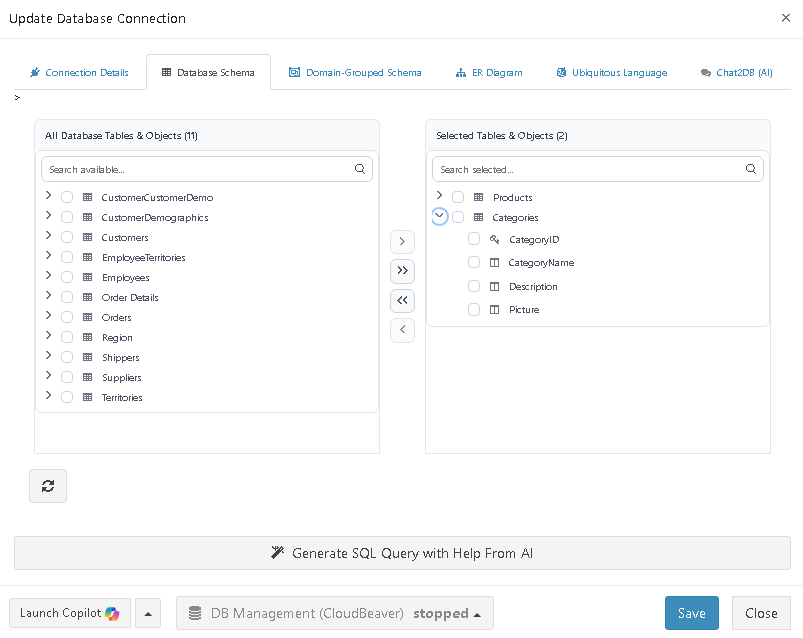Image resolution: width=803 pixels, height=638 pixels.
Task: Click the table icon next to EmployeeTerritories
Action: (88, 257)
